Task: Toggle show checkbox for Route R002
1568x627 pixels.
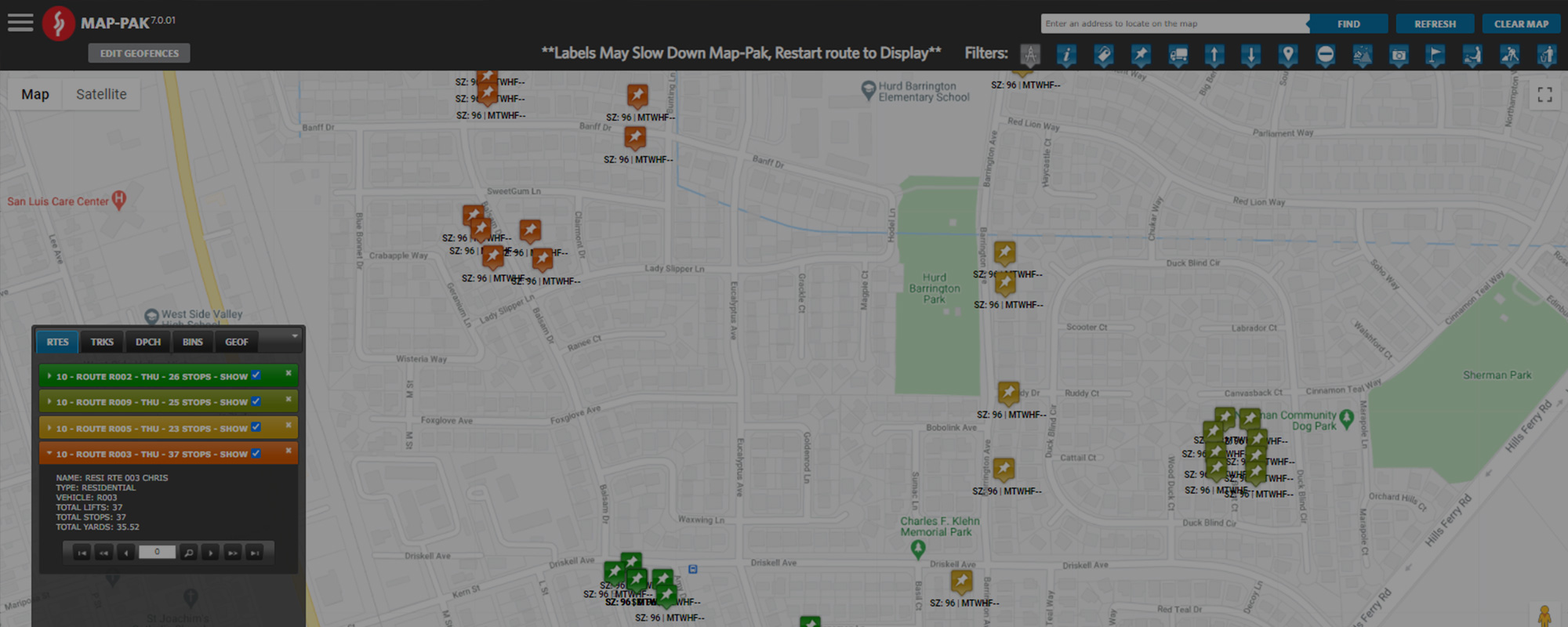Action: [x=256, y=375]
